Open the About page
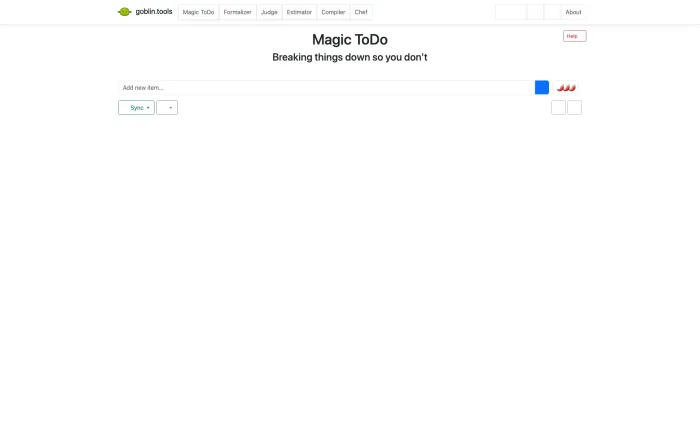 pos(573,12)
